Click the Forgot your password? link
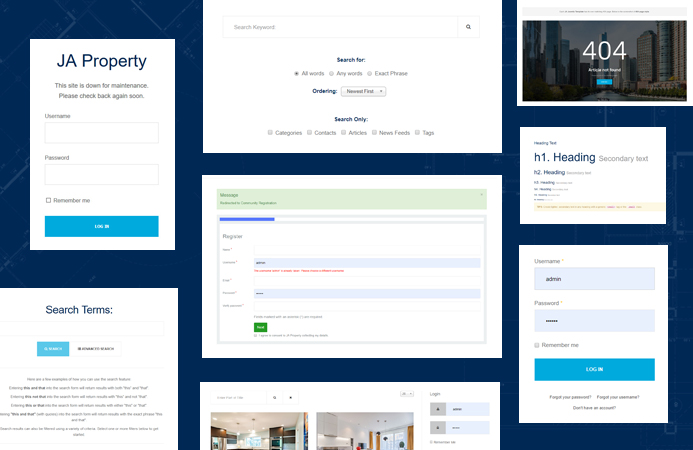This screenshot has width=693, height=450. pyautogui.click(x=570, y=397)
